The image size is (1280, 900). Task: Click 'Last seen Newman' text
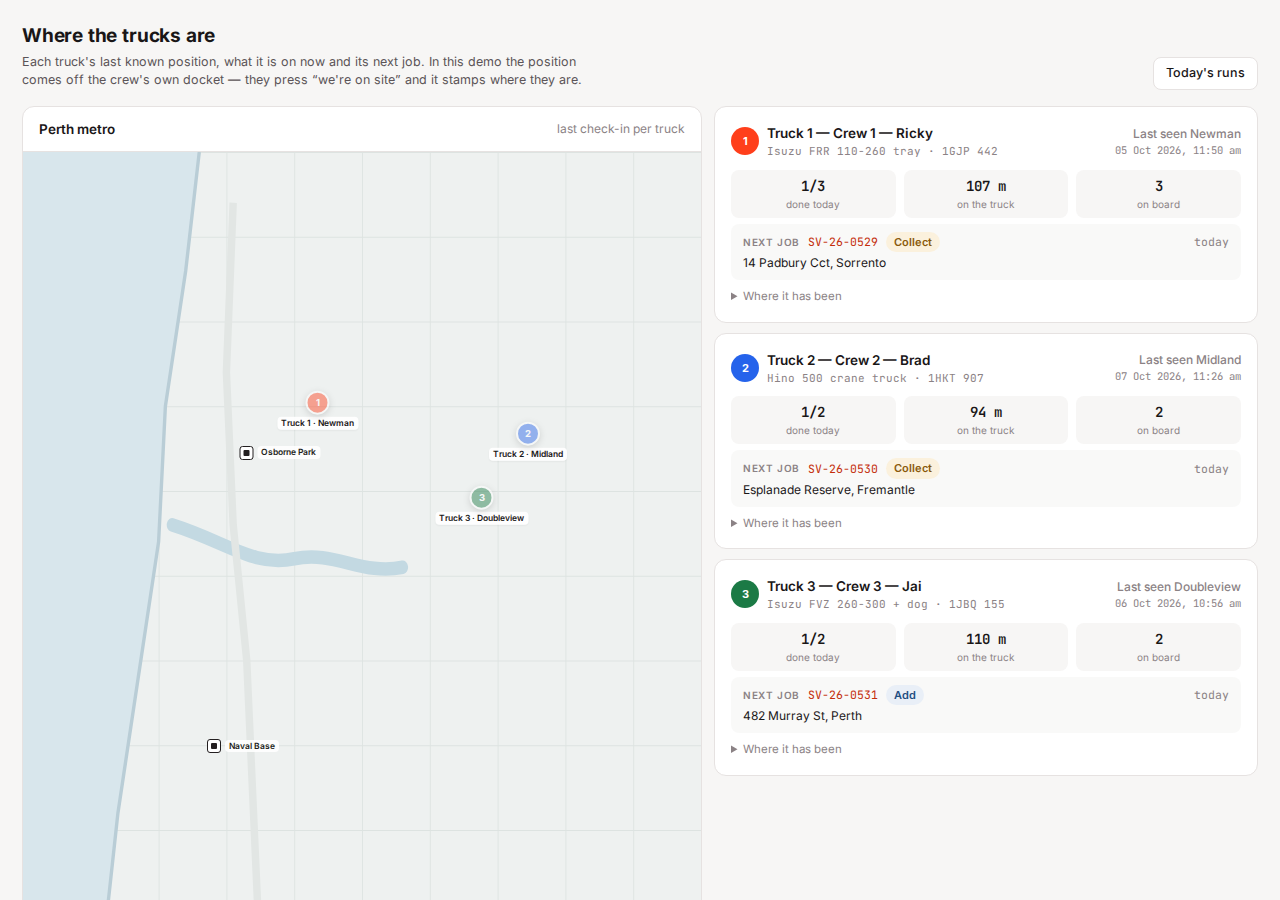click(x=1187, y=133)
